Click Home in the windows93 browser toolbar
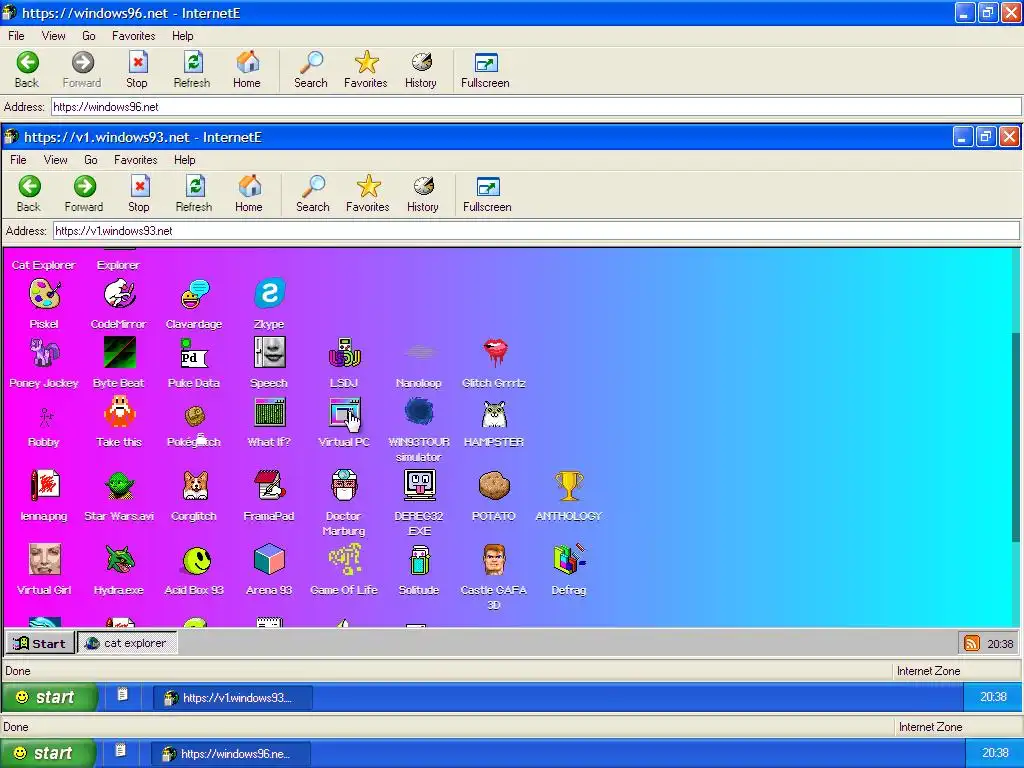Screen dimensions: 1024x768 [x=249, y=193]
